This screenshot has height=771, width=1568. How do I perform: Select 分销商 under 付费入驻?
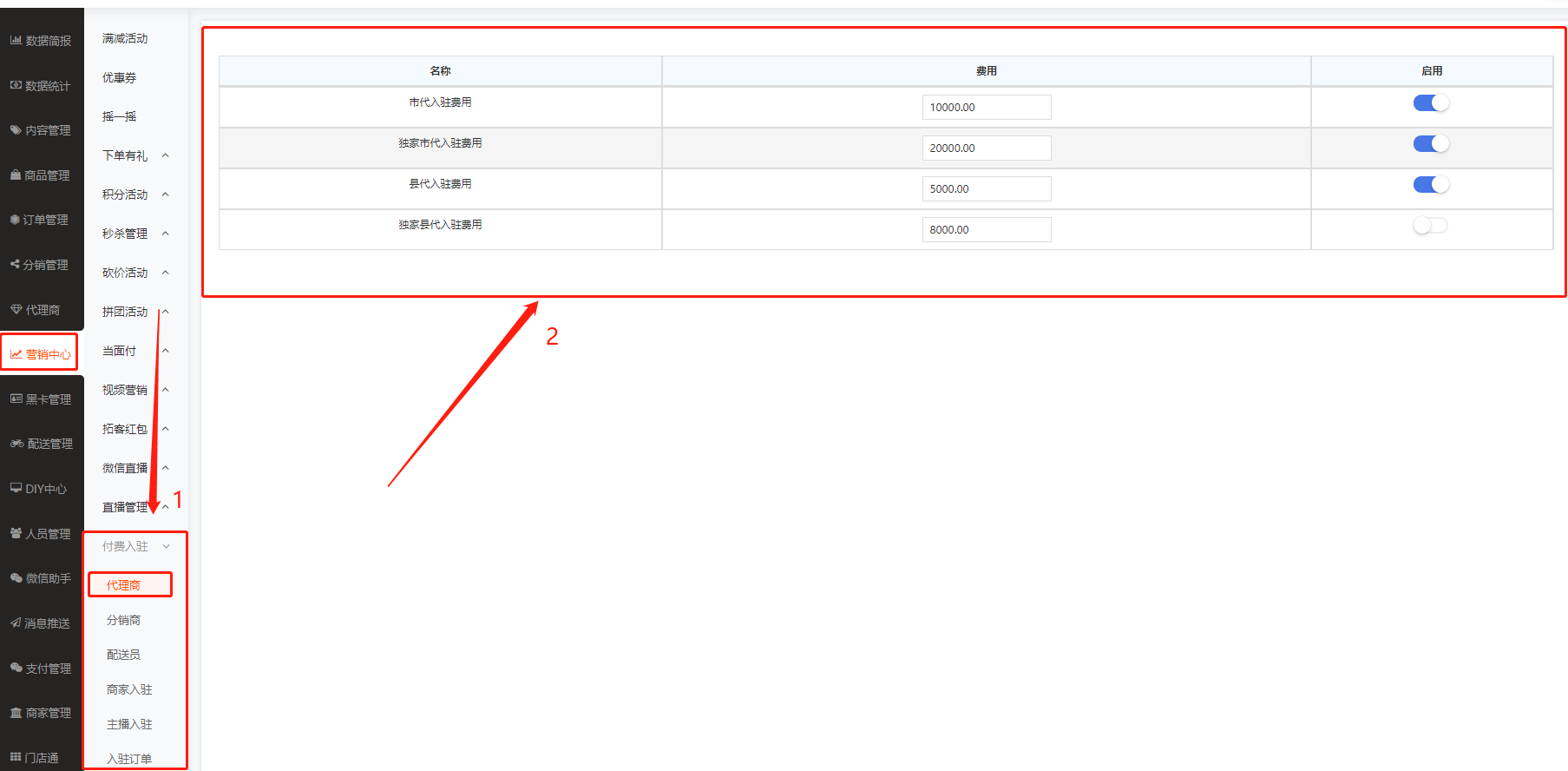[x=123, y=620]
